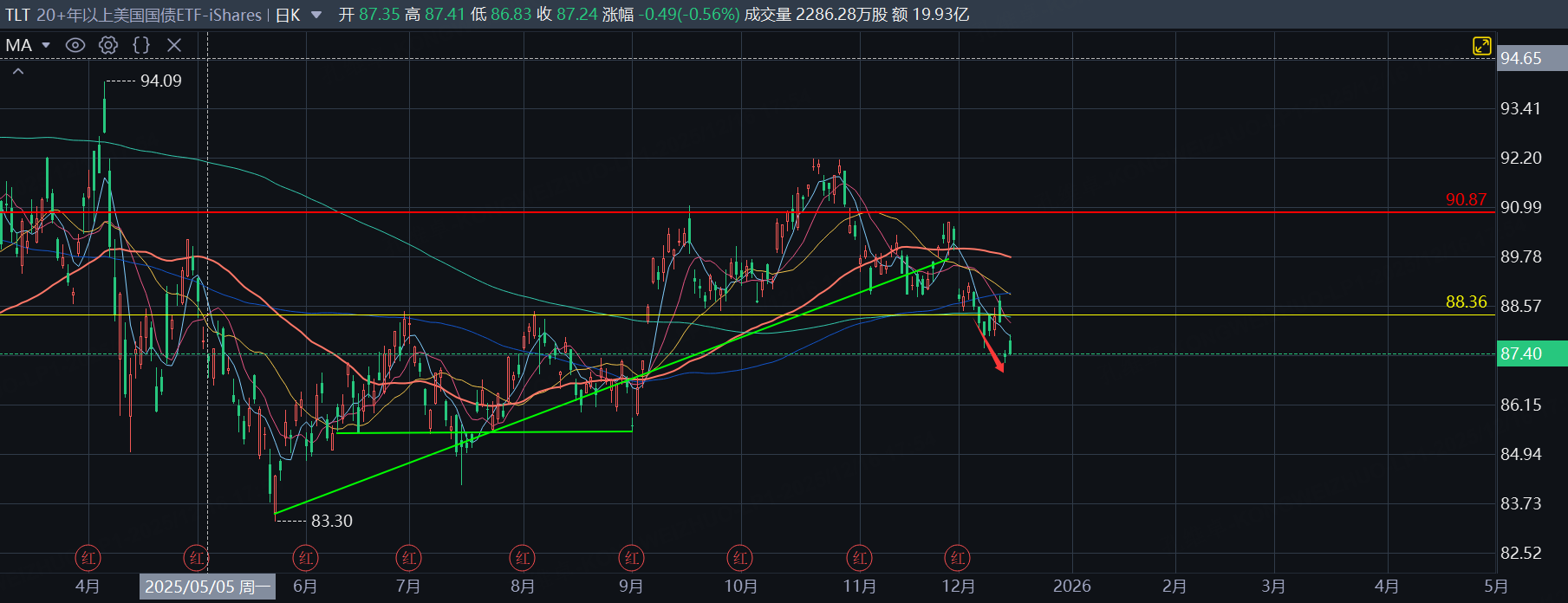Click the 红 dividend marker above 12月
Viewport: 1568px width, 603px height.
coord(958,559)
